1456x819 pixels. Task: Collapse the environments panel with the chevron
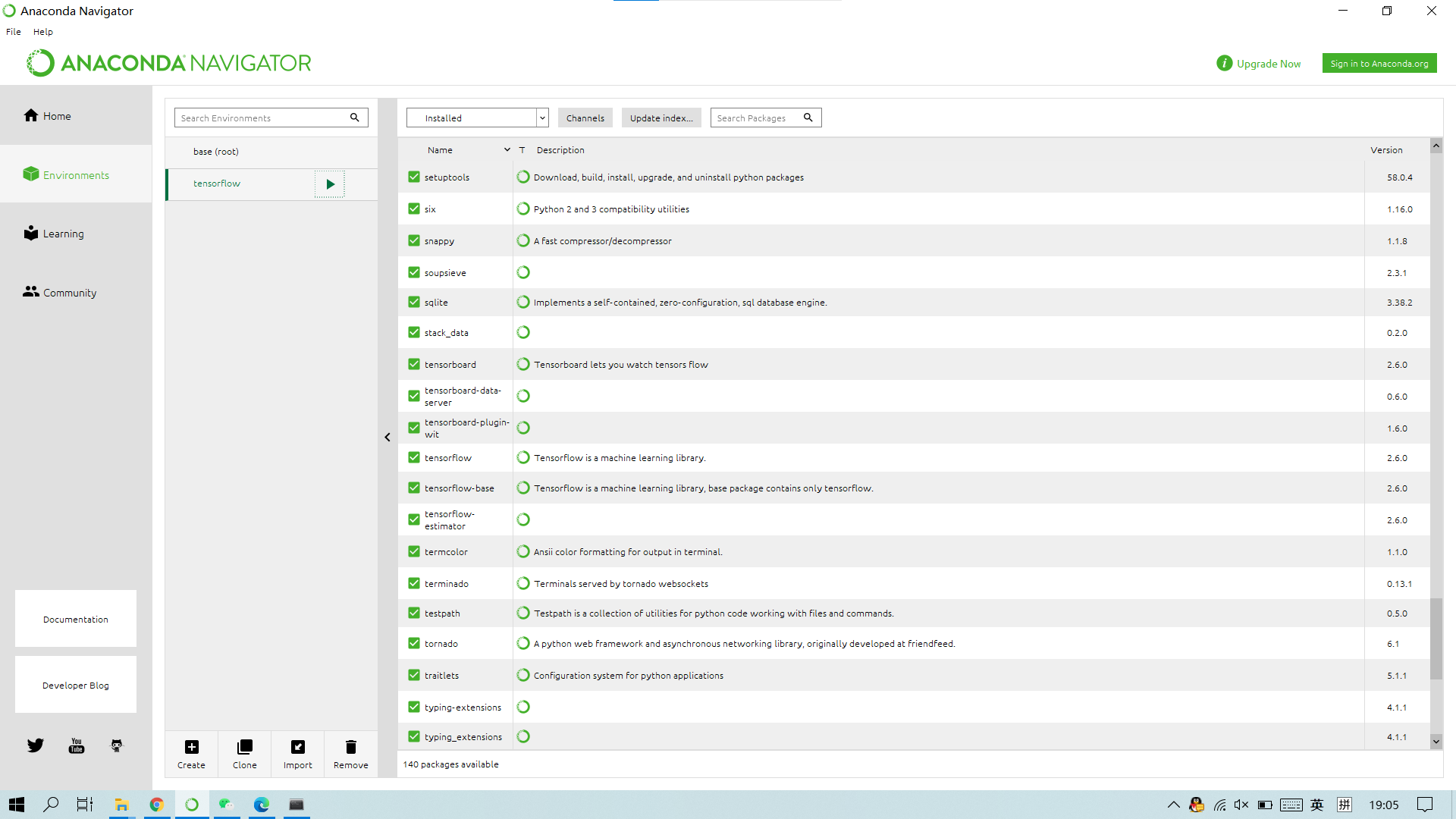pos(388,438)
